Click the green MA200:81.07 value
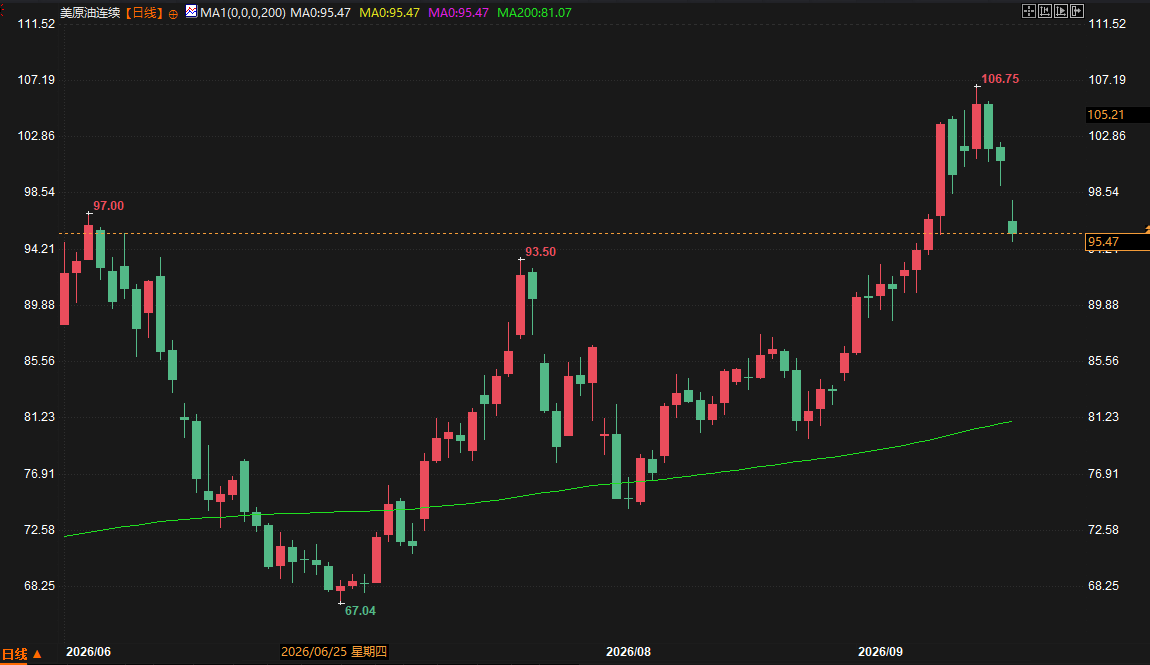This screenshot has height=665, width=1150. (x=534, y=12)
